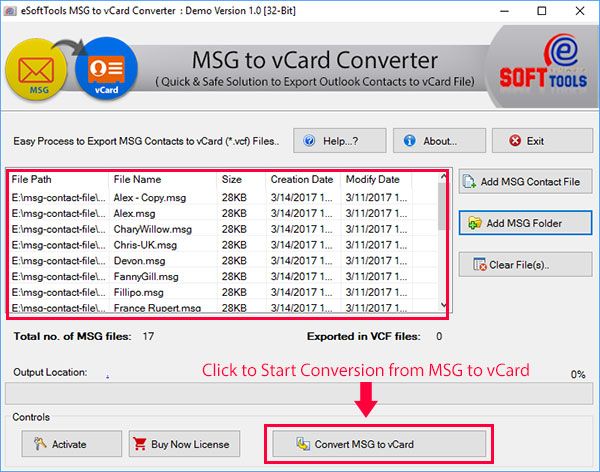Click the file list scroll-down arrow
600x472 pixels.
coord(443,305)
